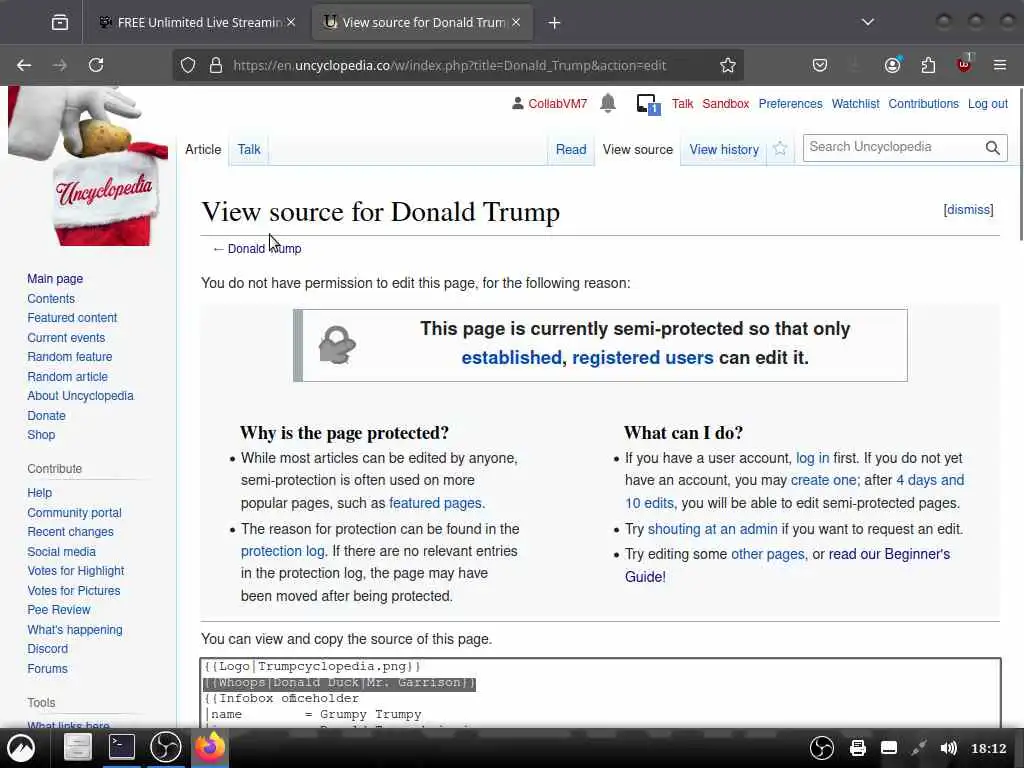This screenshot has height=768, width=1024.
Task: Click the clock showing 18:12
Action: pos(989,748)
